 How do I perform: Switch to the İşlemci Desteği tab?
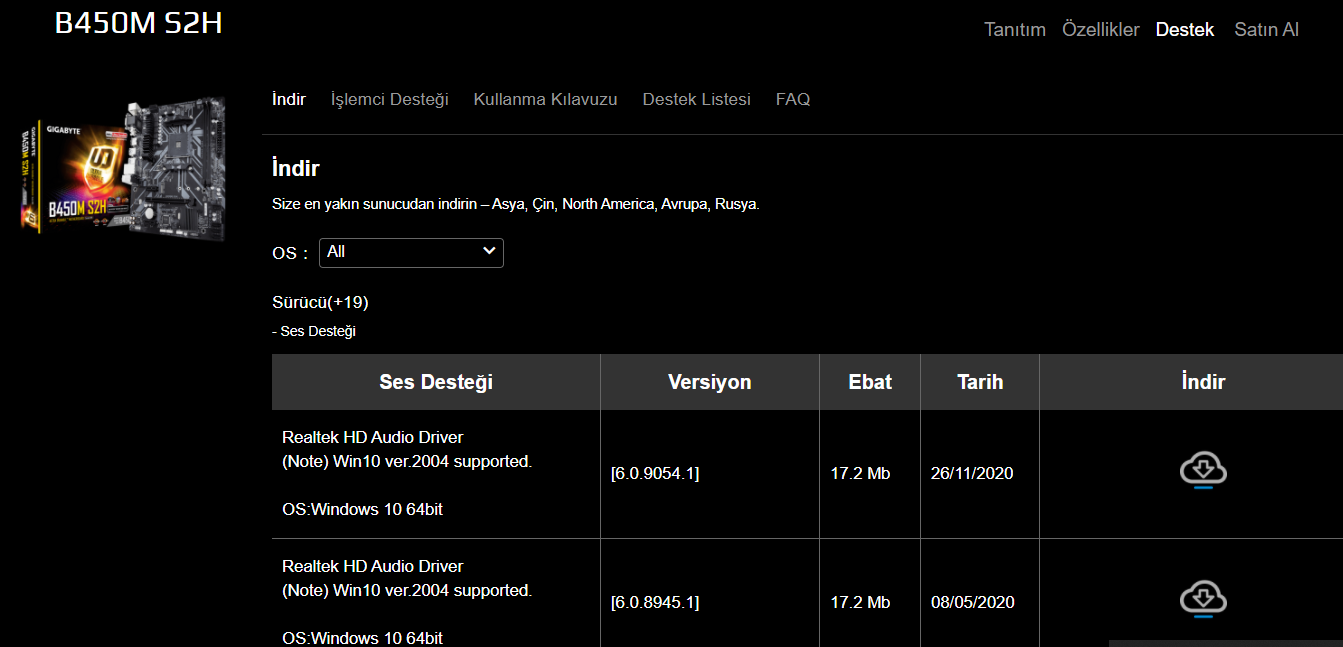[390, 99]
